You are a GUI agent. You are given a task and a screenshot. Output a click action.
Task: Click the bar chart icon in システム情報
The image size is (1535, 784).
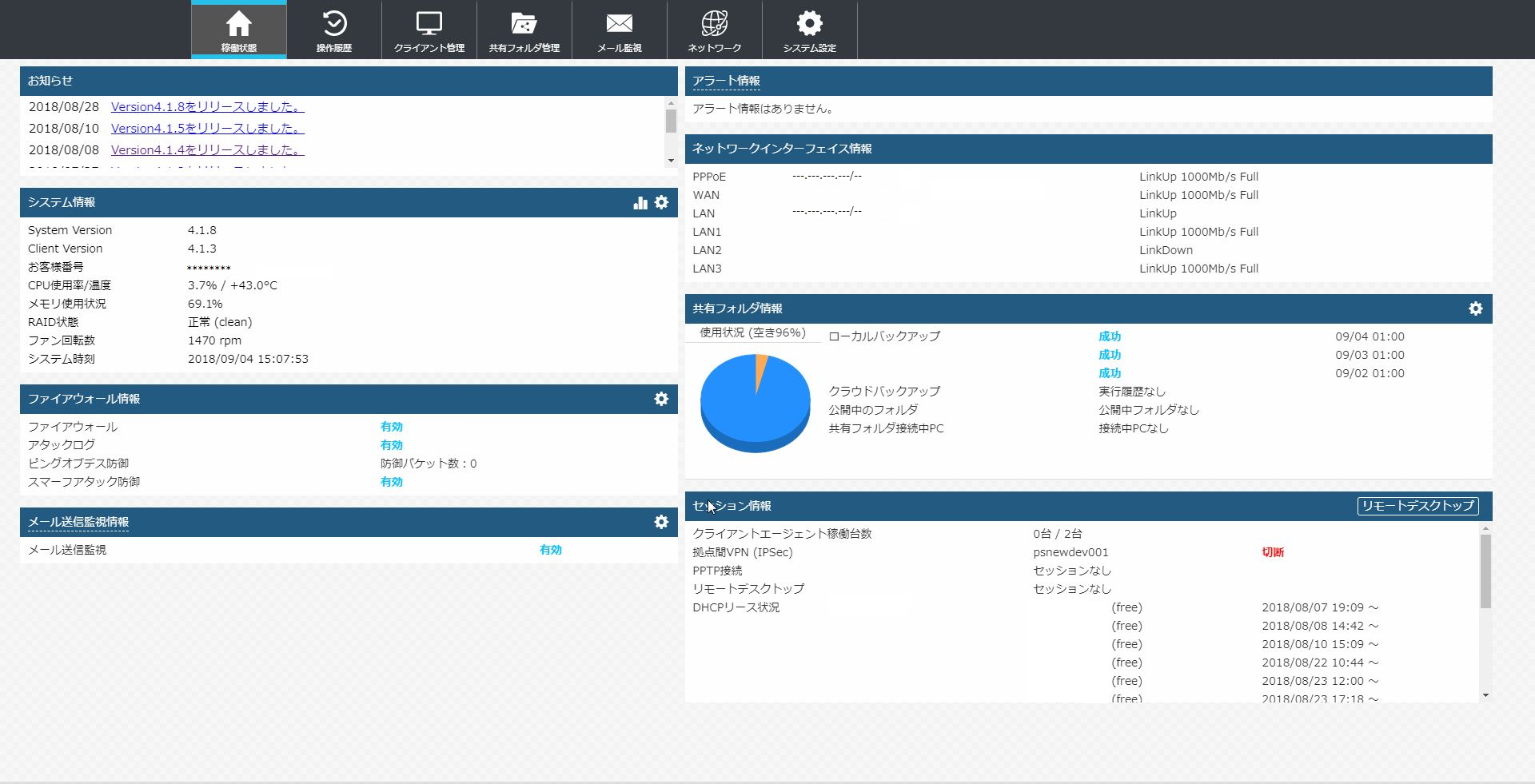(640, 202)
